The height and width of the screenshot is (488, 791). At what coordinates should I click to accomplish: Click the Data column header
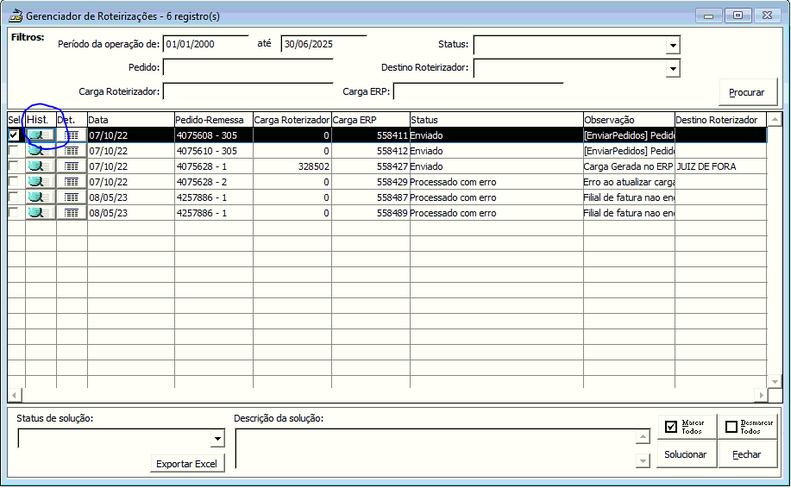click(131, 120)
